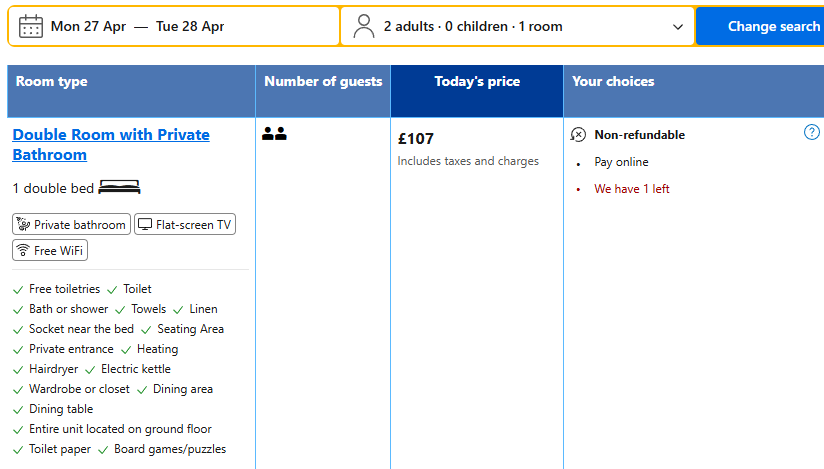Click the Free toiletries checkmark item

pos(56,289)
